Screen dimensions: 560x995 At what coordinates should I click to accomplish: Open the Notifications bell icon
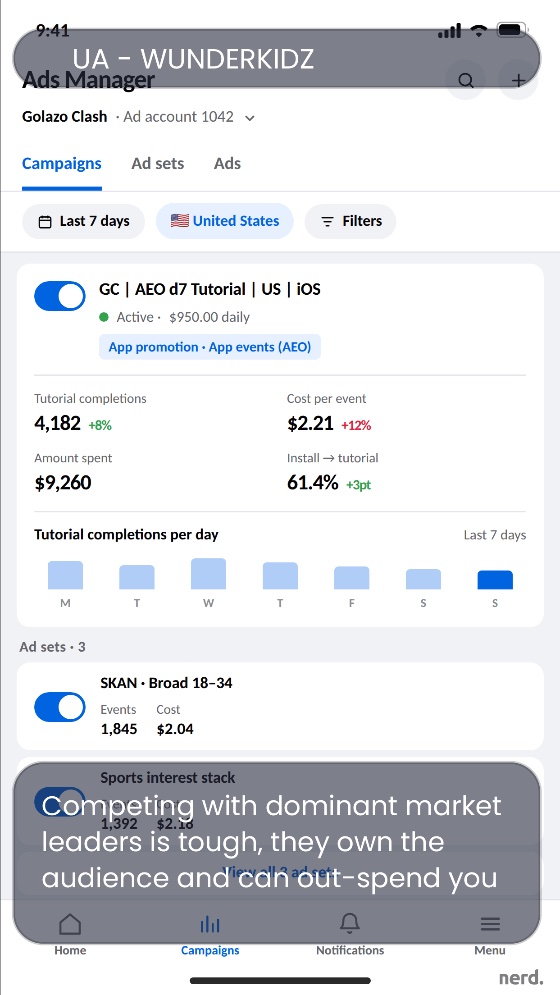350,924
